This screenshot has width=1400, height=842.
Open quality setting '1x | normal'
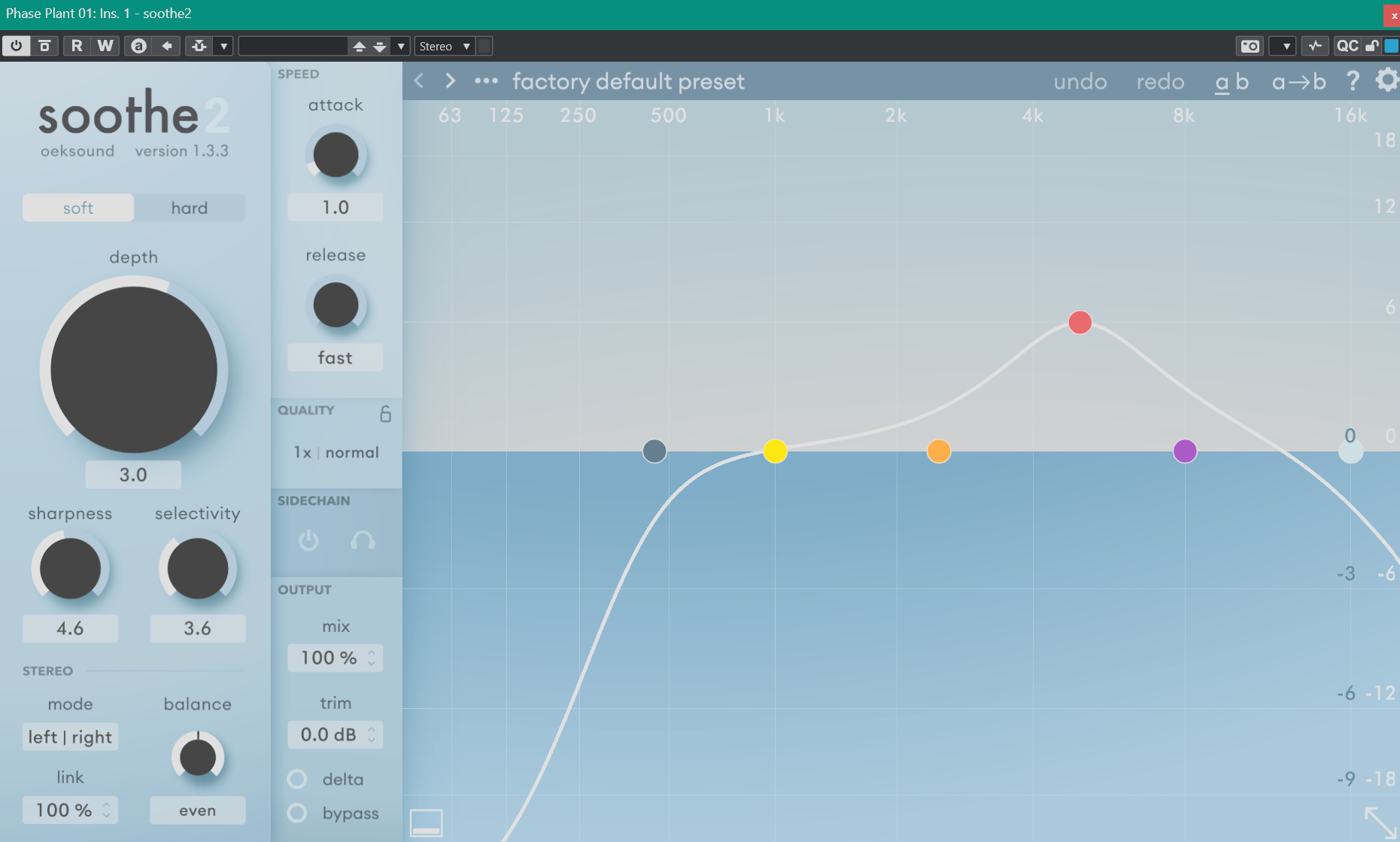336,452
